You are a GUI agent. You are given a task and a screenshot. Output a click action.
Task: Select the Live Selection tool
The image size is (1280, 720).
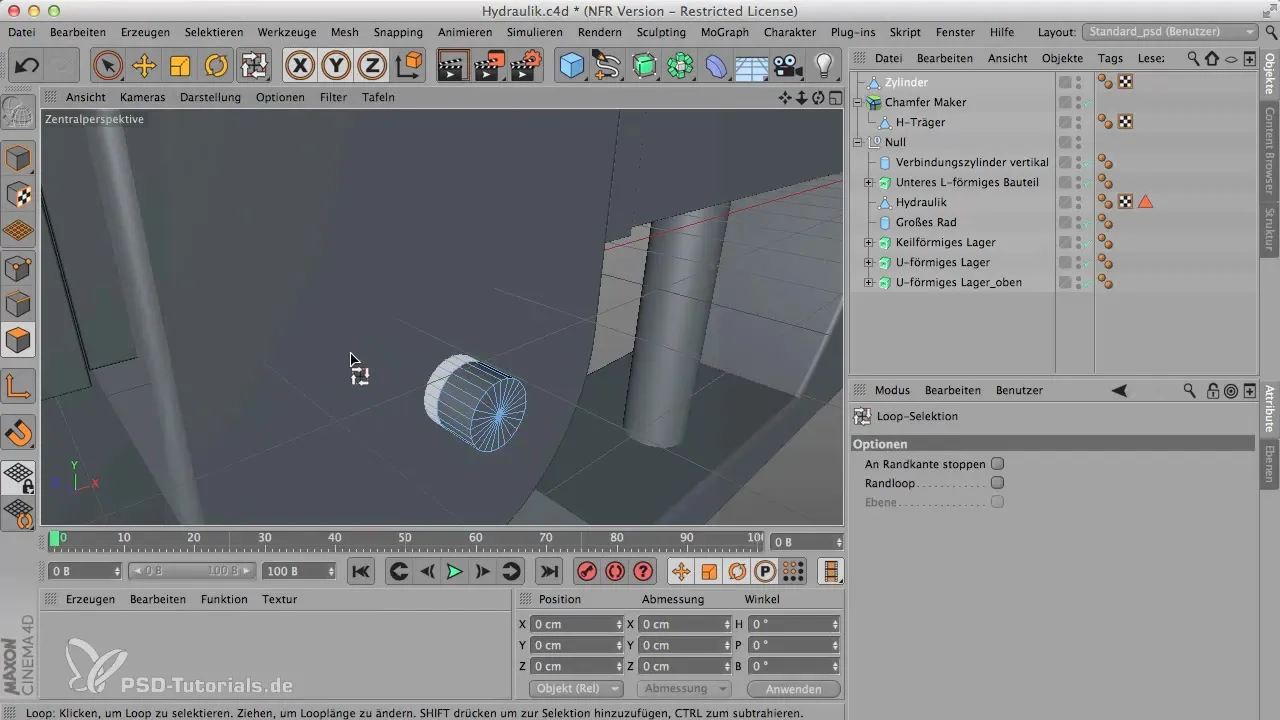pyautogui.click(x=108, y=67)
